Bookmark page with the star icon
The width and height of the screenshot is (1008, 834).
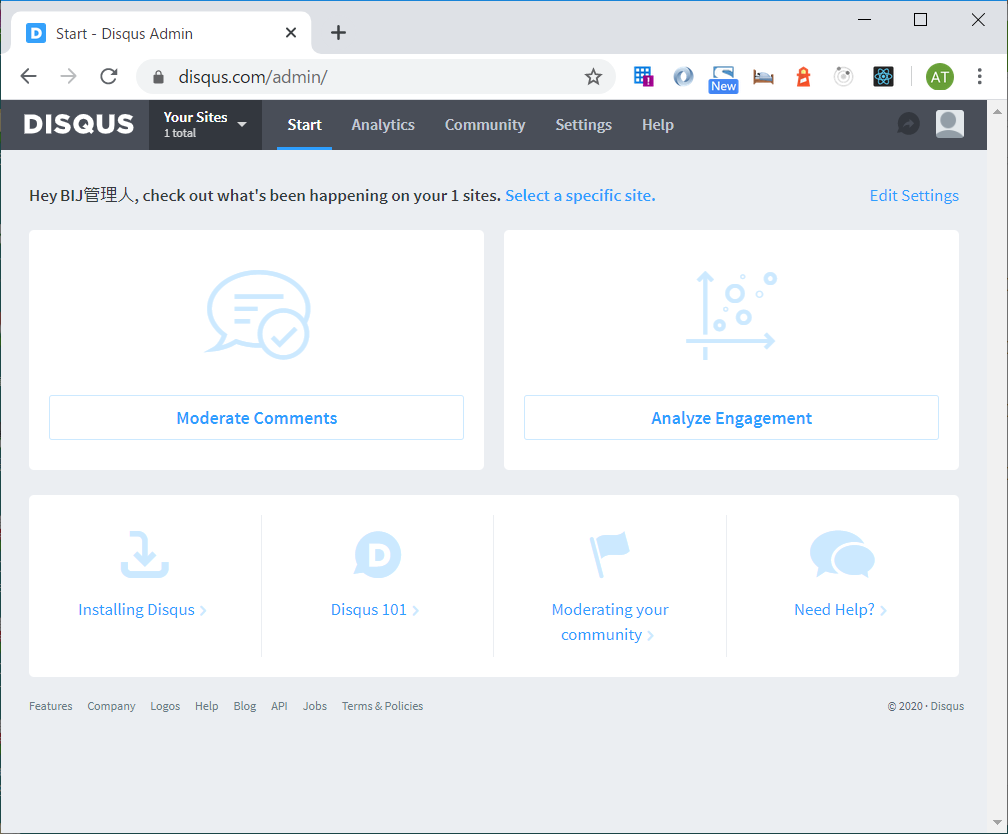click(x=593, y=77)
